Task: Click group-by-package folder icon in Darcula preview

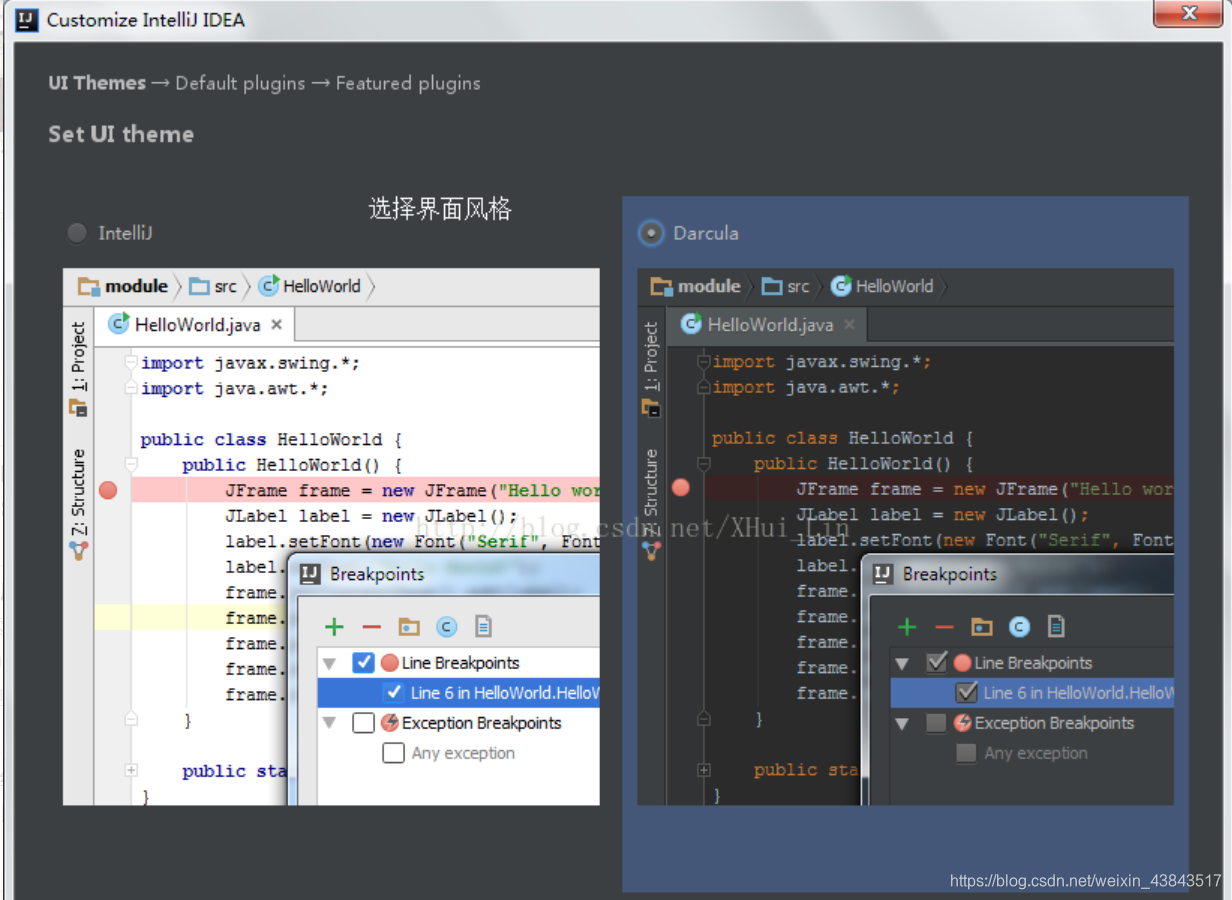Action: coord(982,627)
